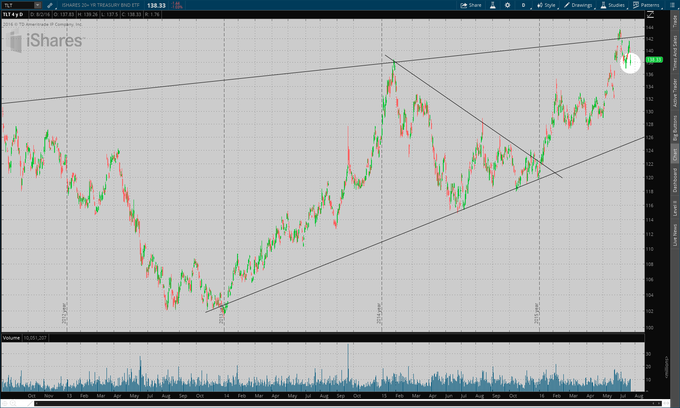This screenshot has width=680, height=408.
Task: Click the price axis scale toggle icon
Action: click(651, 15)
